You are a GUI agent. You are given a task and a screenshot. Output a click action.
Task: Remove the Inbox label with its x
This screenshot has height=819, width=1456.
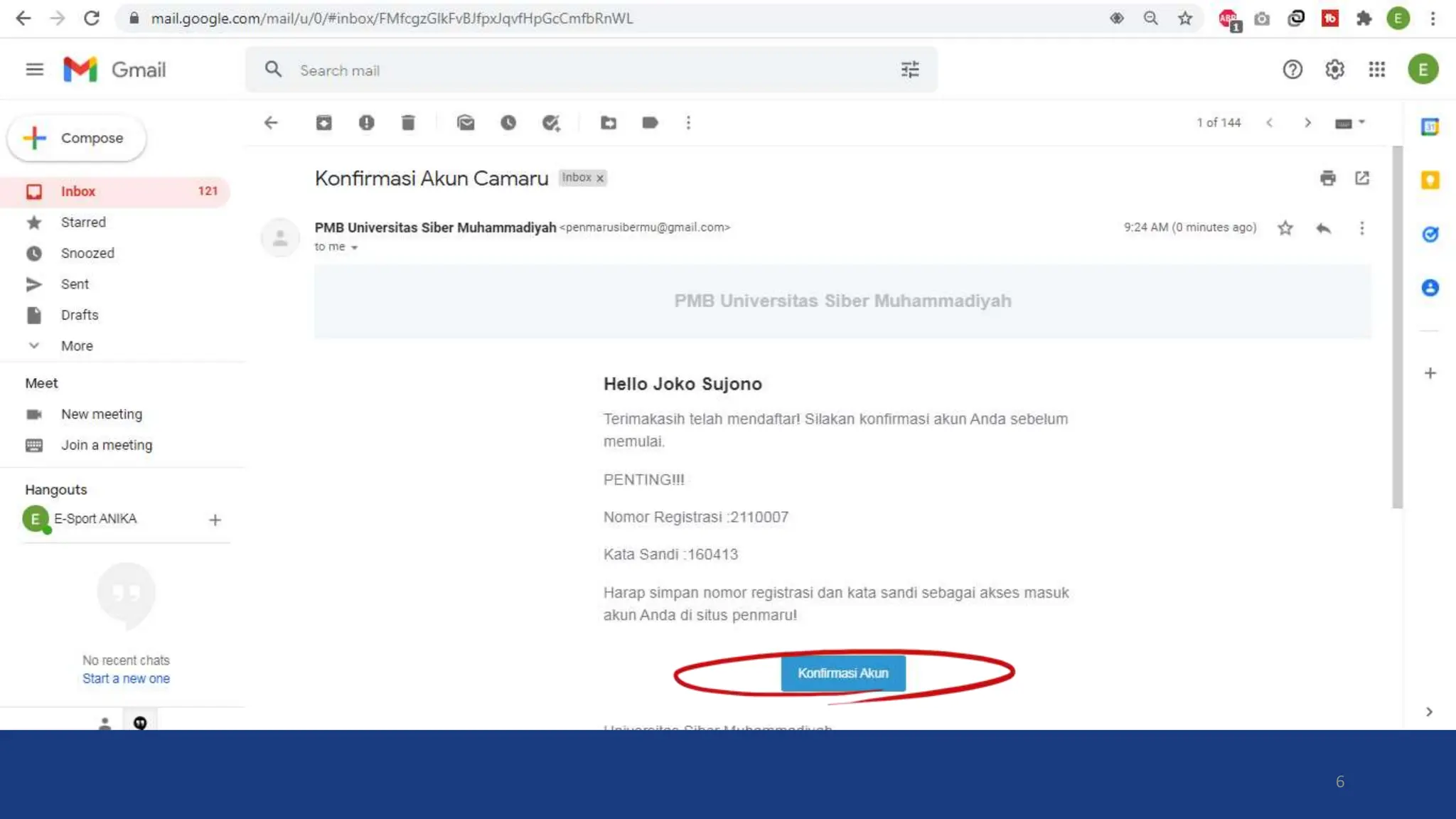click(600, 178)
